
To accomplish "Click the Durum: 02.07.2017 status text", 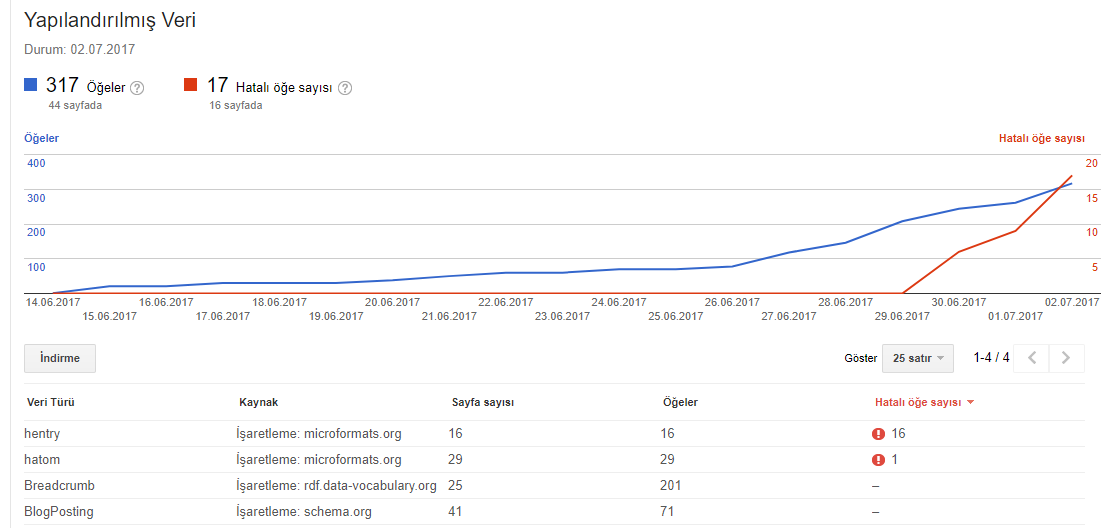I will [x=79, y=49].
